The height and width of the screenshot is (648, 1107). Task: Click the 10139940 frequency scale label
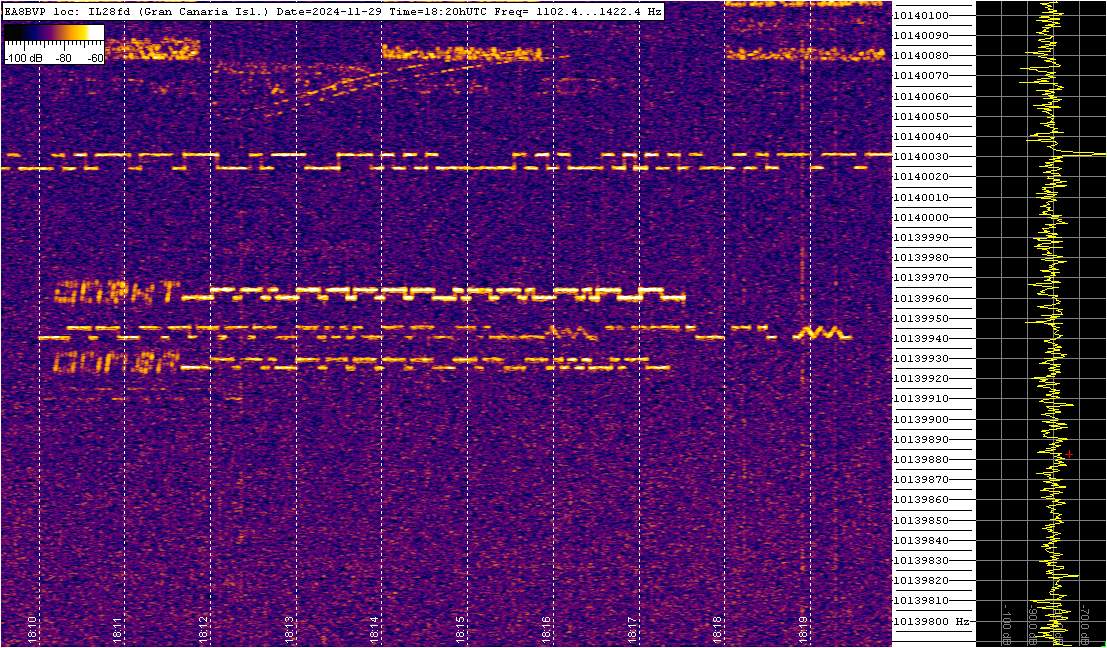tap(921, 338)
